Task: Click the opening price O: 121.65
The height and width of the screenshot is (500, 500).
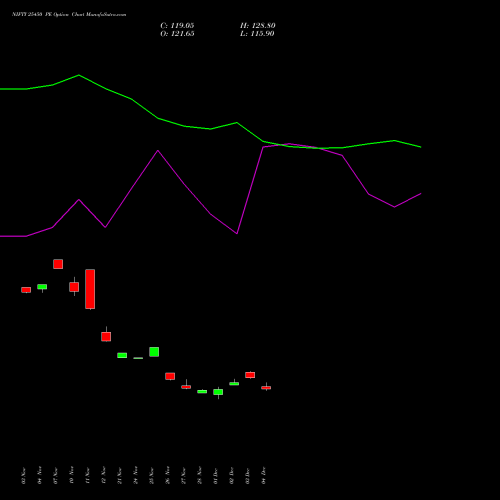Action: coord(177,34)
